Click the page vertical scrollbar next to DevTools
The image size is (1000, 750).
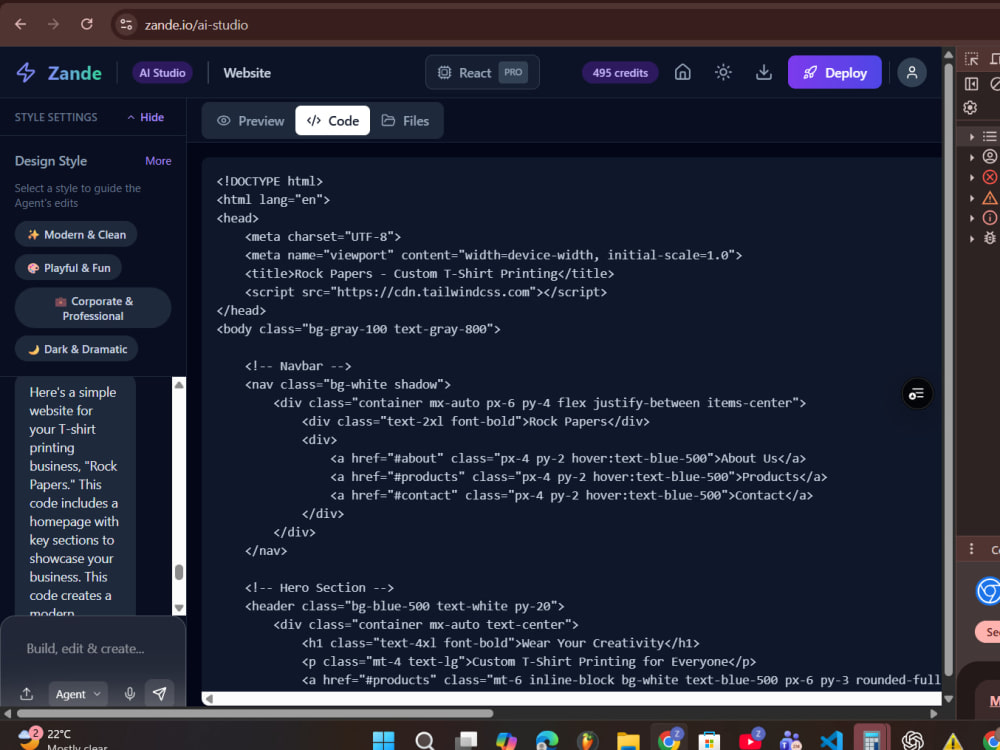(948, 370)
